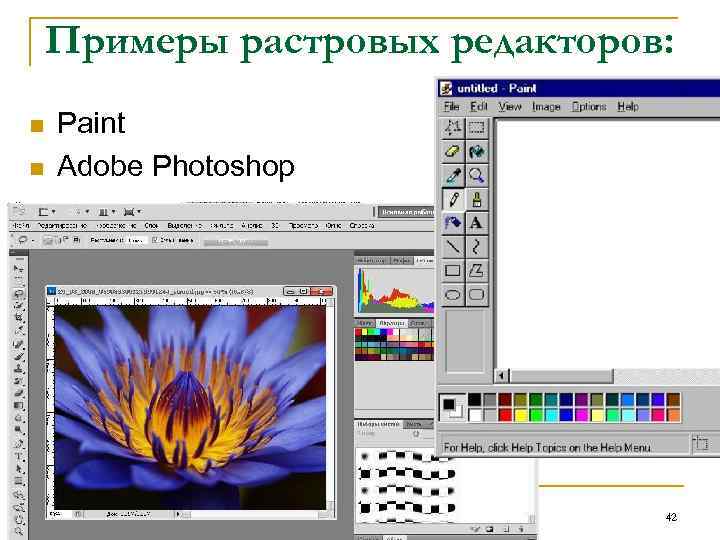Open Photoshop's Окно menu
The image size is (720, 540).
333,225
